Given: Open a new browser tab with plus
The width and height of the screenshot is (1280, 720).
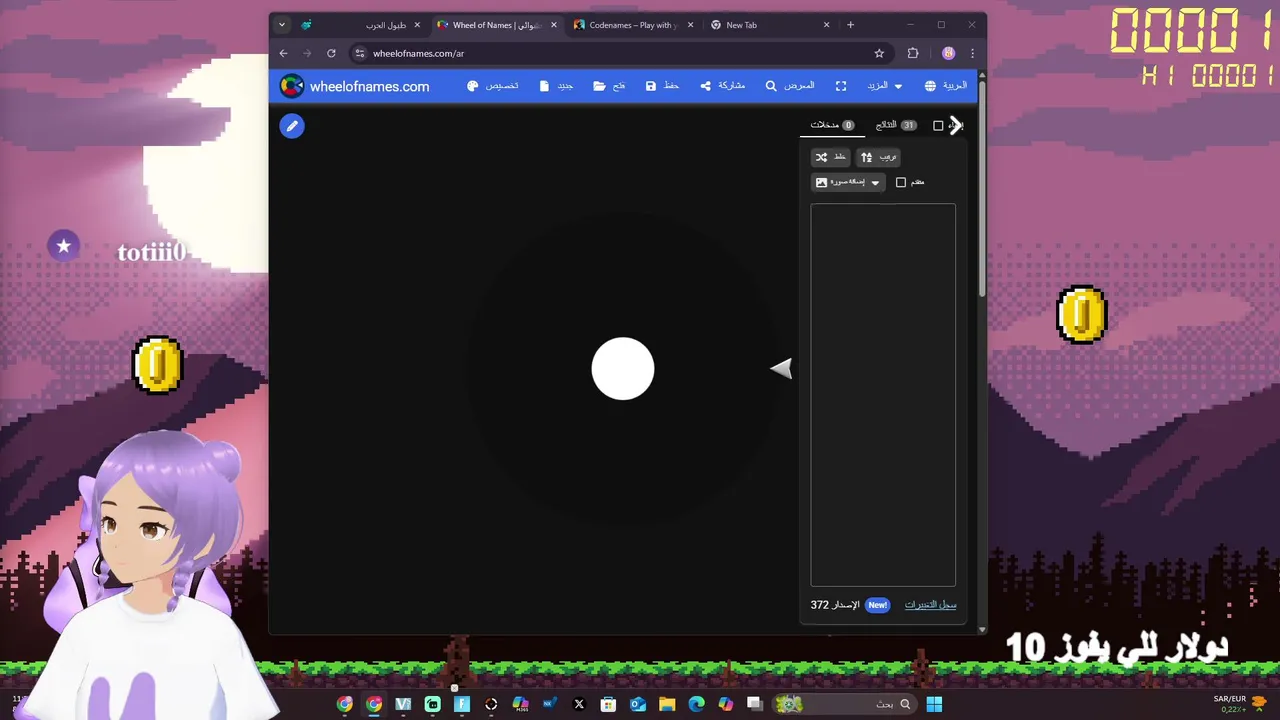Looking at the screenshot, I should coord(850,25).
